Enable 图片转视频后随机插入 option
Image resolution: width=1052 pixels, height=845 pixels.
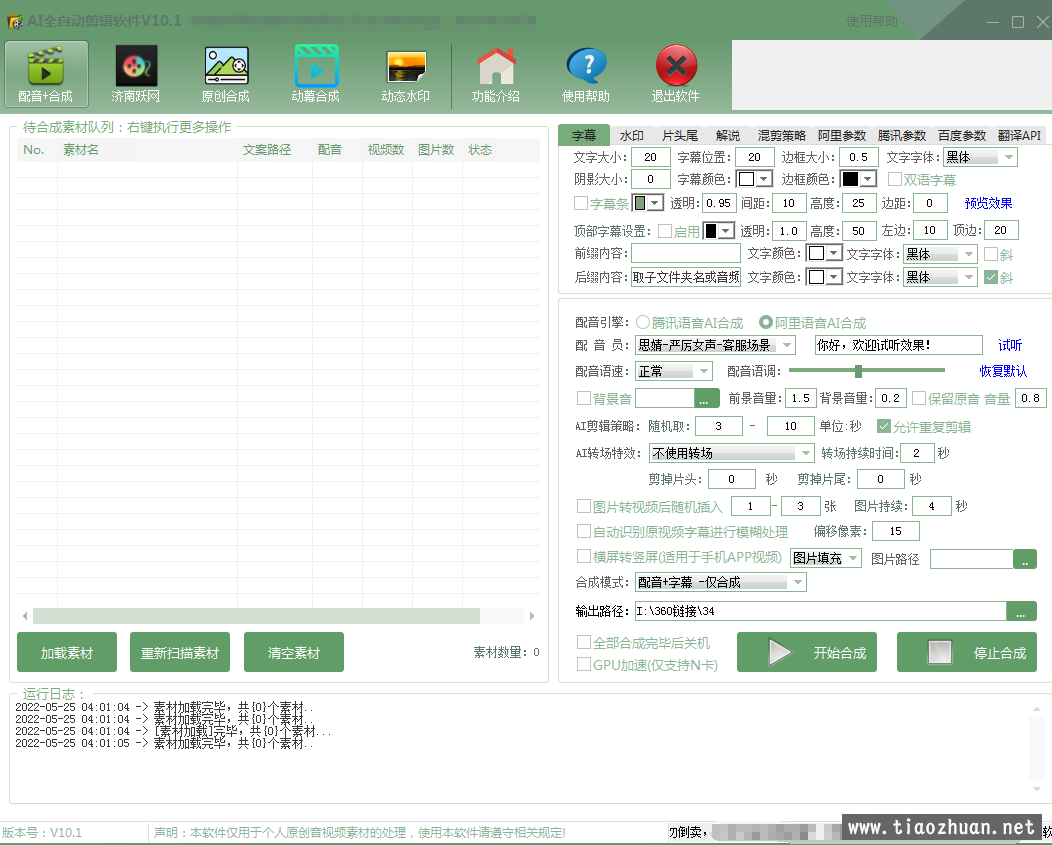coord(584,506)
